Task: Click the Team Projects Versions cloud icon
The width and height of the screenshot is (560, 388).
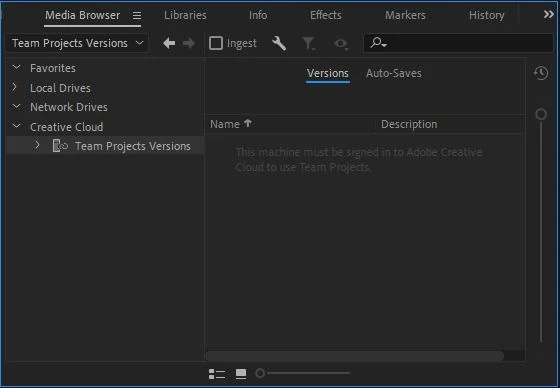Action: pyautogui.click(x=60, y=146)
